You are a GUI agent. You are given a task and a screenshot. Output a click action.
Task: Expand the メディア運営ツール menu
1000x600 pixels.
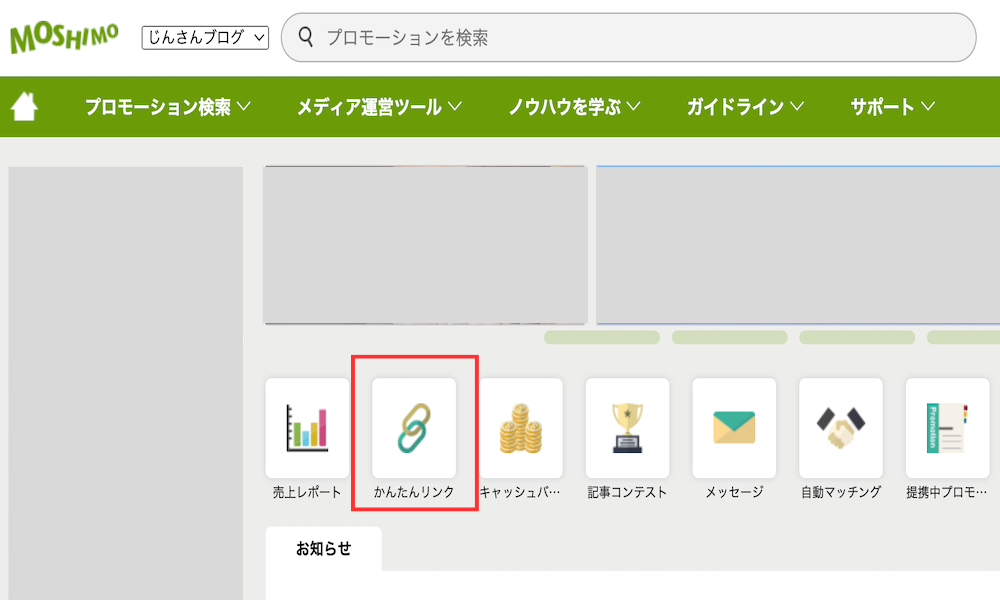pos(379,106)
